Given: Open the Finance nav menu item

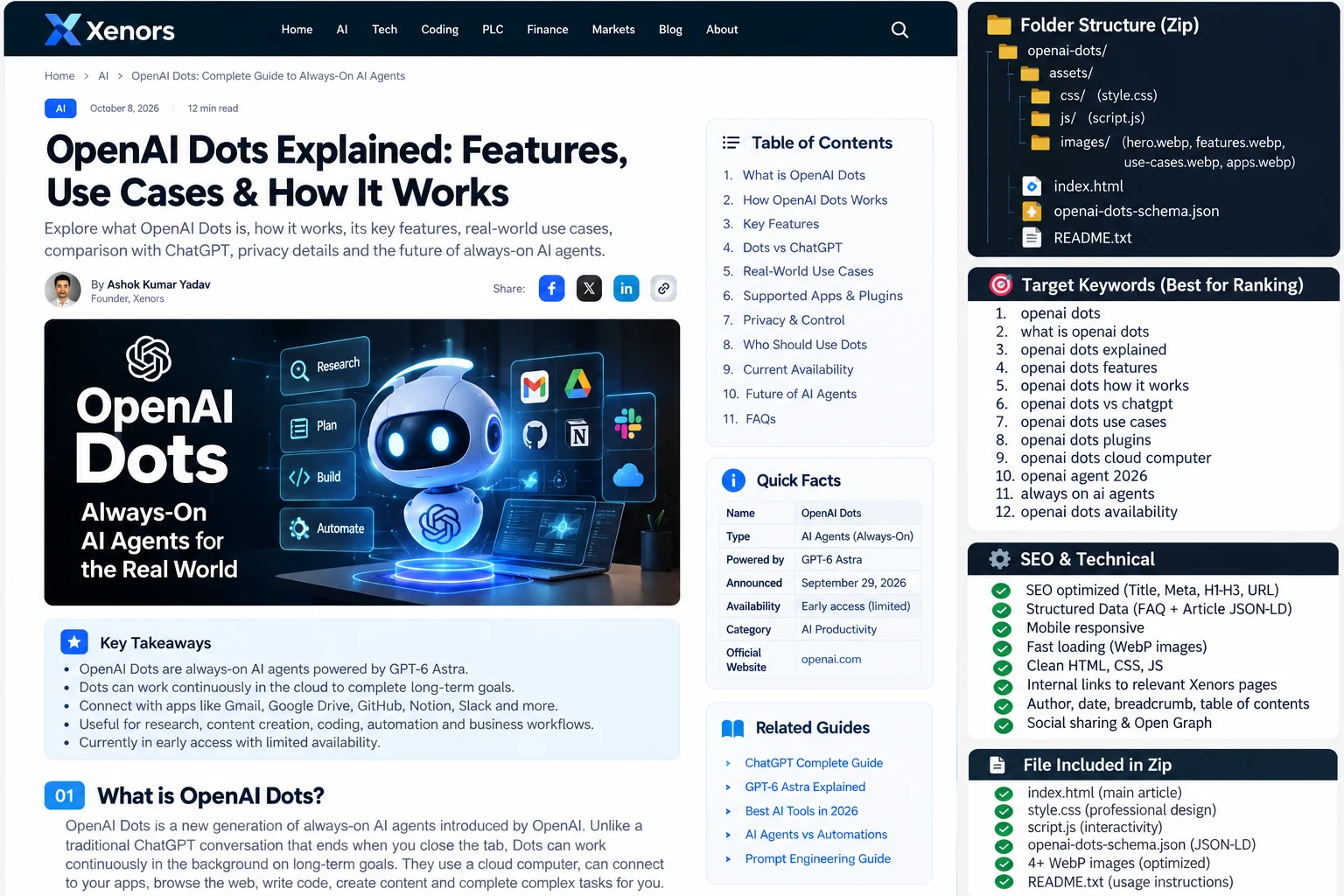Looking at the screenshot, I should tap(548, 30).
